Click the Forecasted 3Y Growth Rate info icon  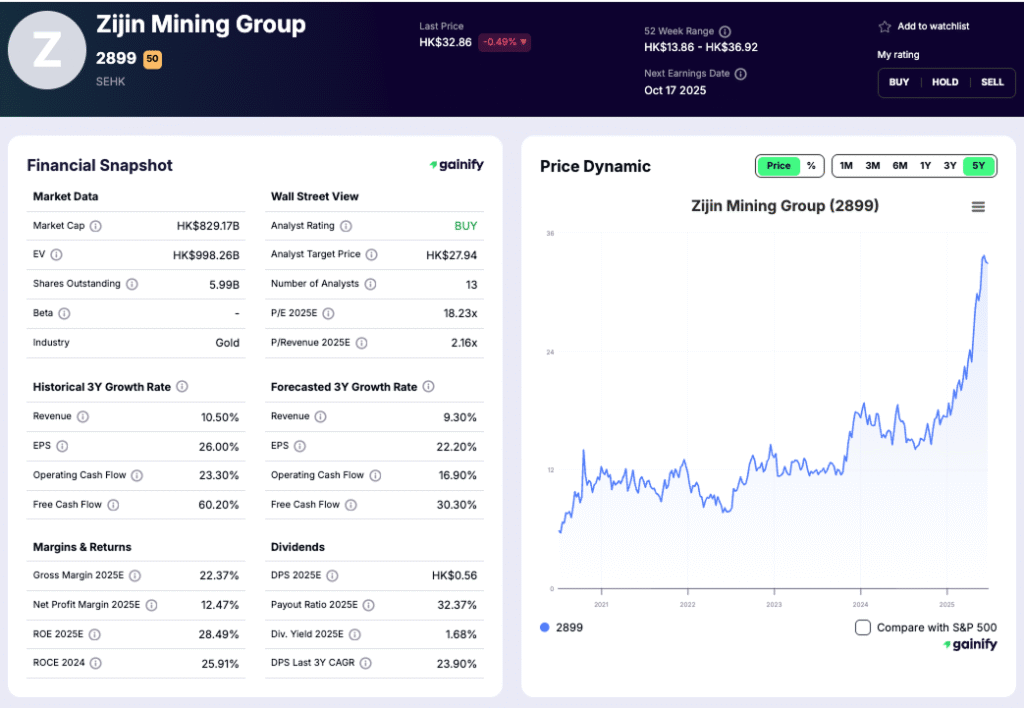pyautogui.click(x=428, y=386)
